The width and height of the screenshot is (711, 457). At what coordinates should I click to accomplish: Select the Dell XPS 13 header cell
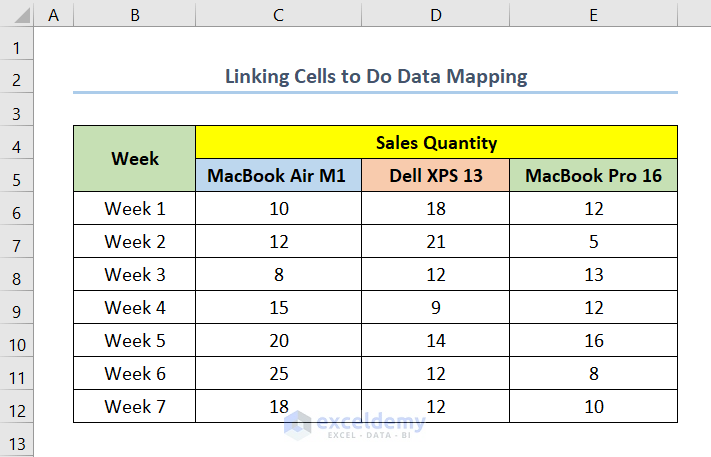(435, 176)
